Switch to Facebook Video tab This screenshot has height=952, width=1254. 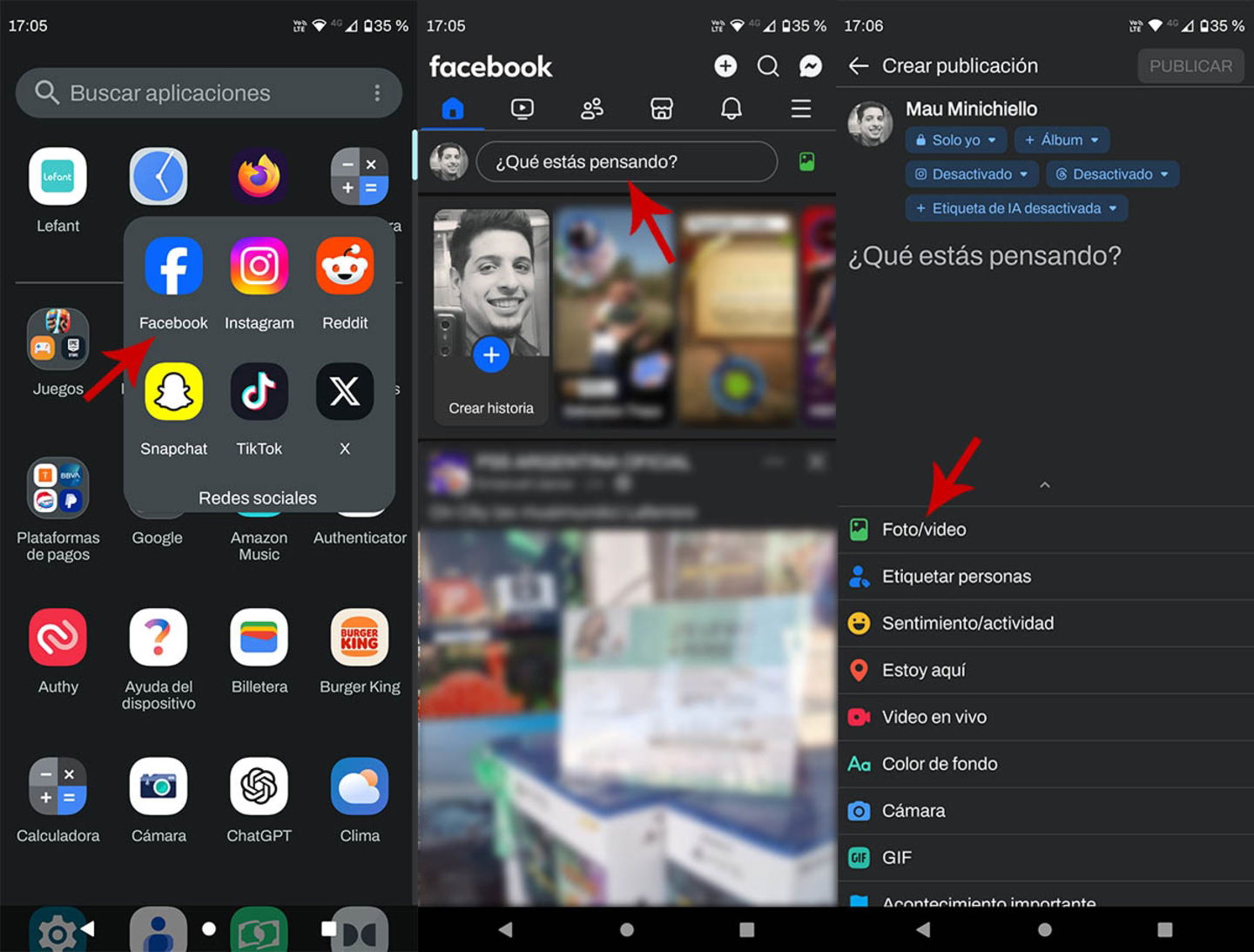[522, 108]
